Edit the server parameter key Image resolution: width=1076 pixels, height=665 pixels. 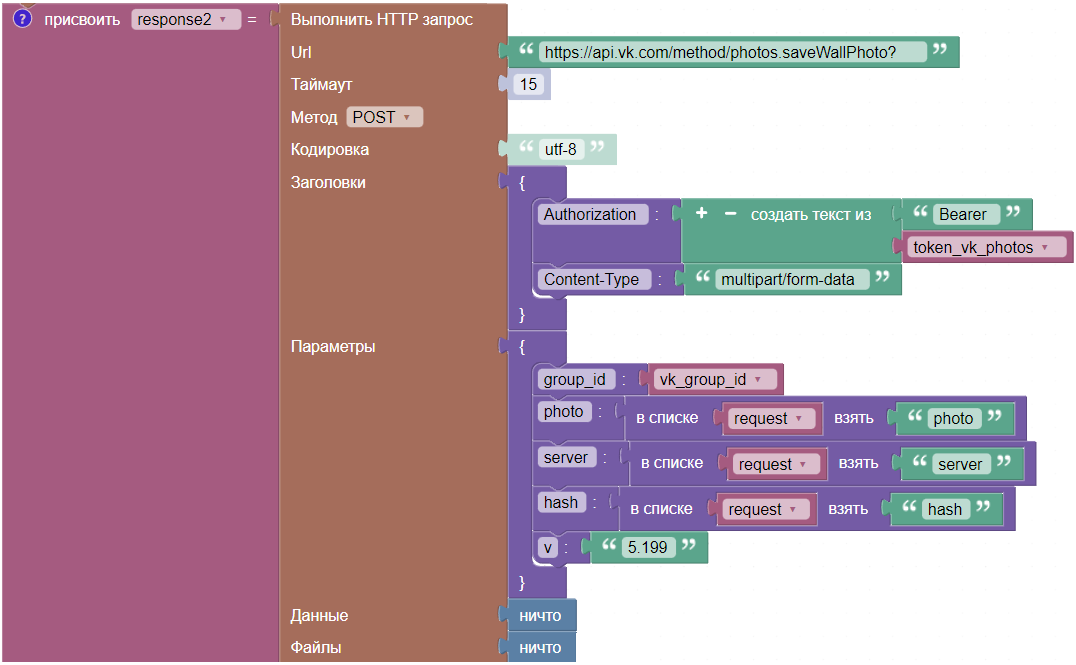[567, 458]
